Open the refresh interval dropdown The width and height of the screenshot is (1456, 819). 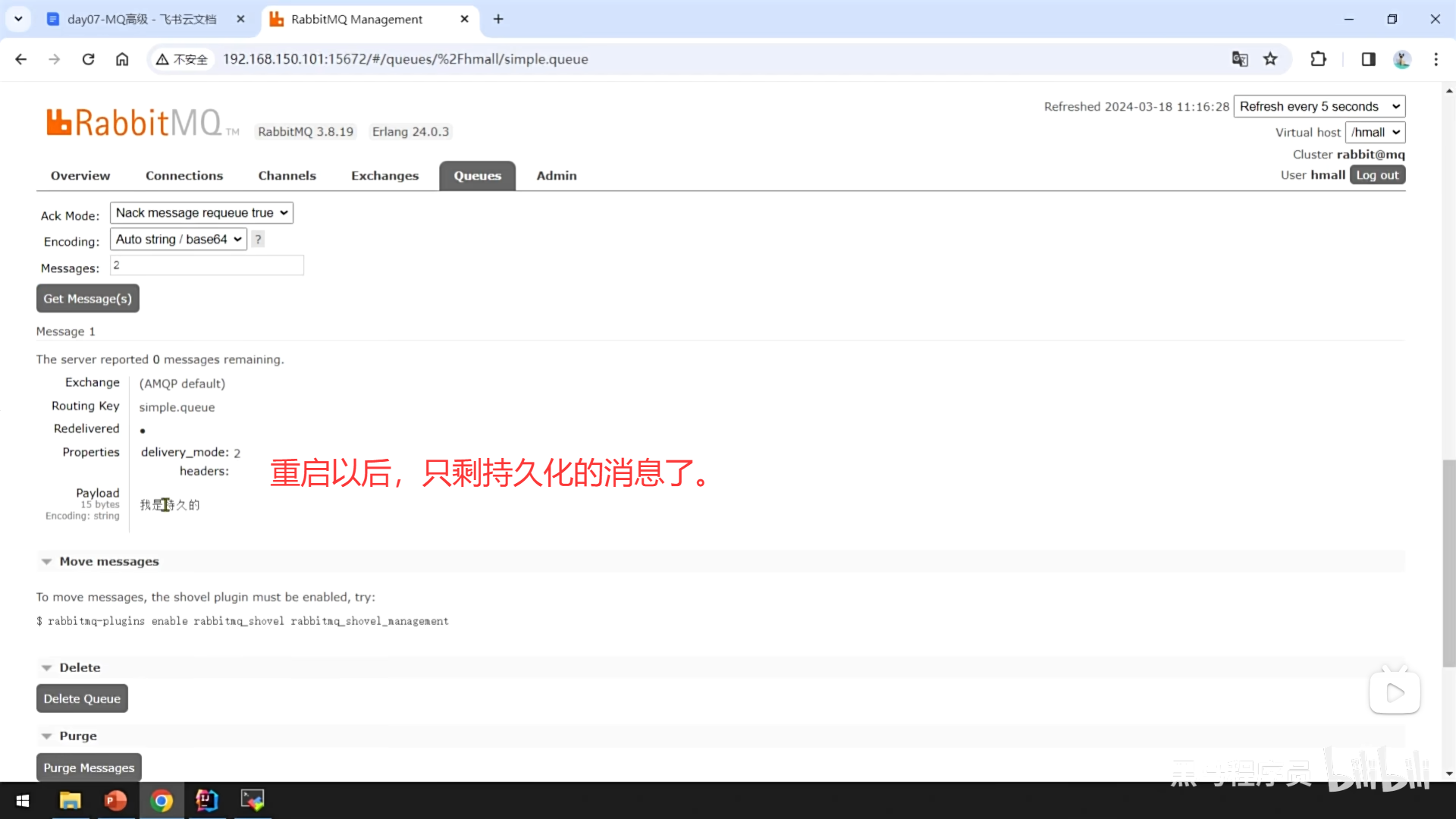click(x=1319, y=107)
